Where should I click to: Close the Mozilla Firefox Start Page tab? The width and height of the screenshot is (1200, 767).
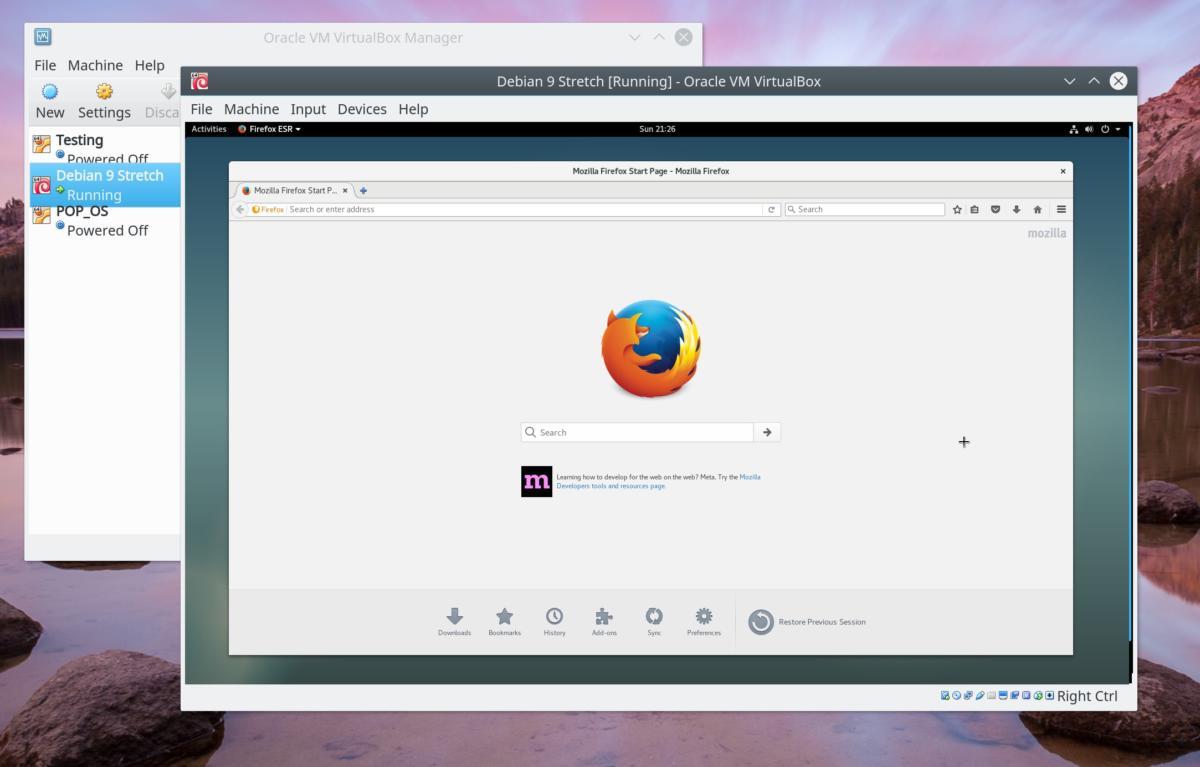345,190
